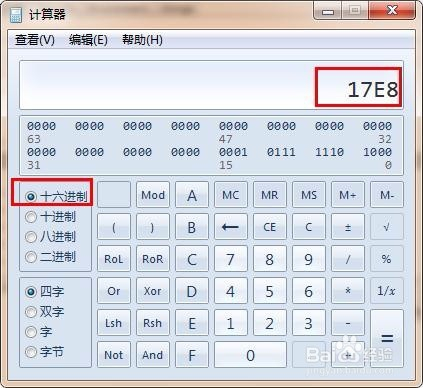Click the number 9 key
This screenshot has width=423, height=388.
(309, 259)
